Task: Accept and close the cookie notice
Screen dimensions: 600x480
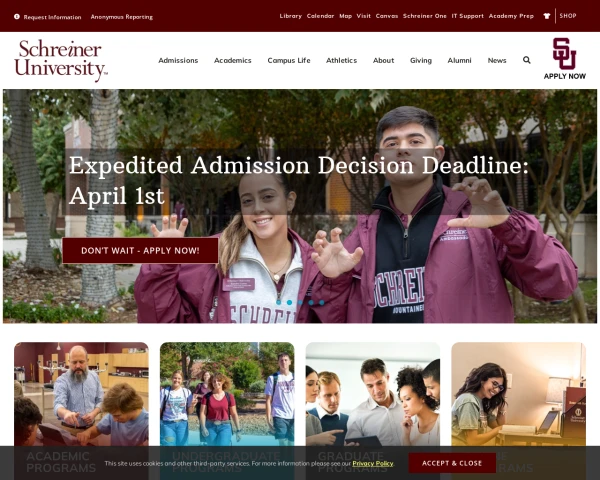Action: 452,463
